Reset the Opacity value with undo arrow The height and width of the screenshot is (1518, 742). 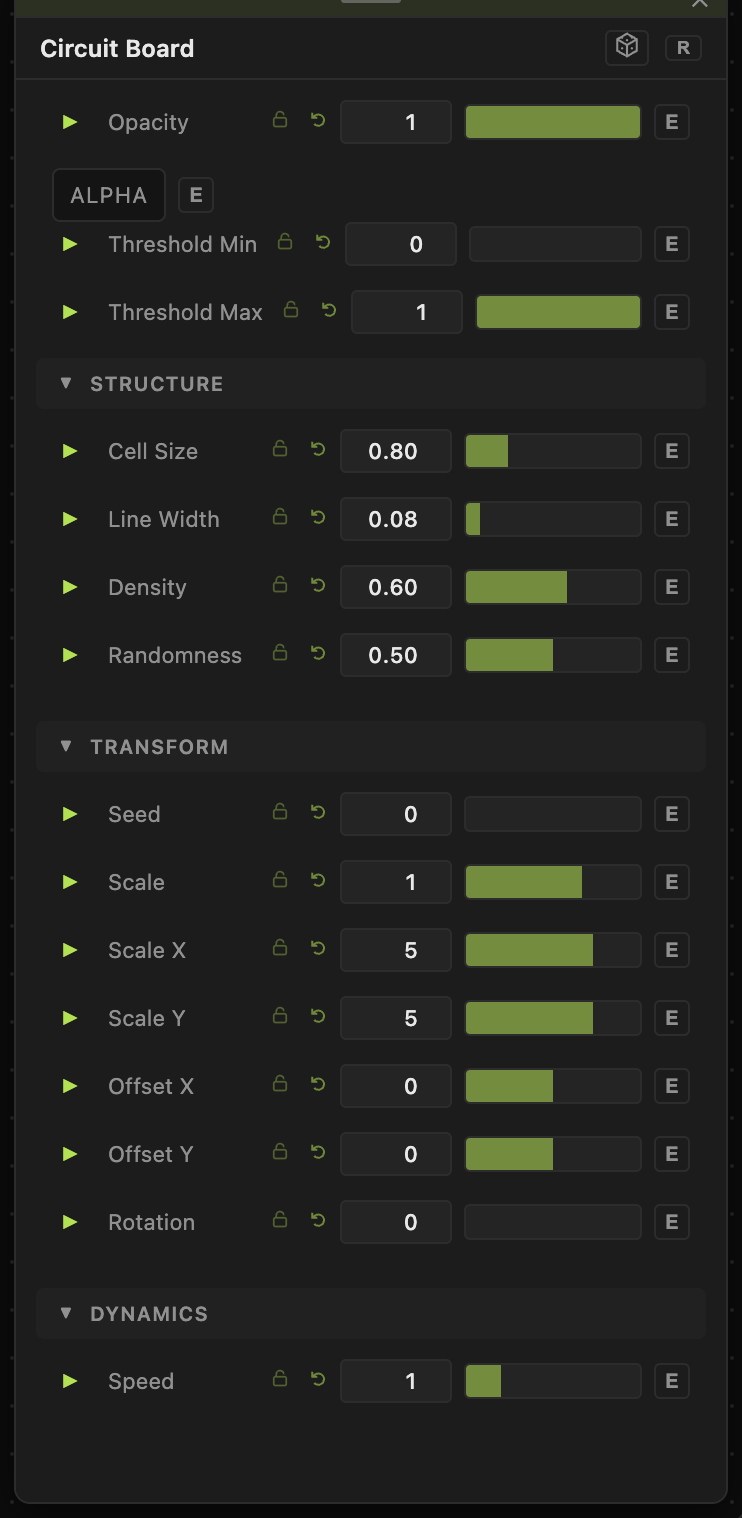click(x=318, y=121)
